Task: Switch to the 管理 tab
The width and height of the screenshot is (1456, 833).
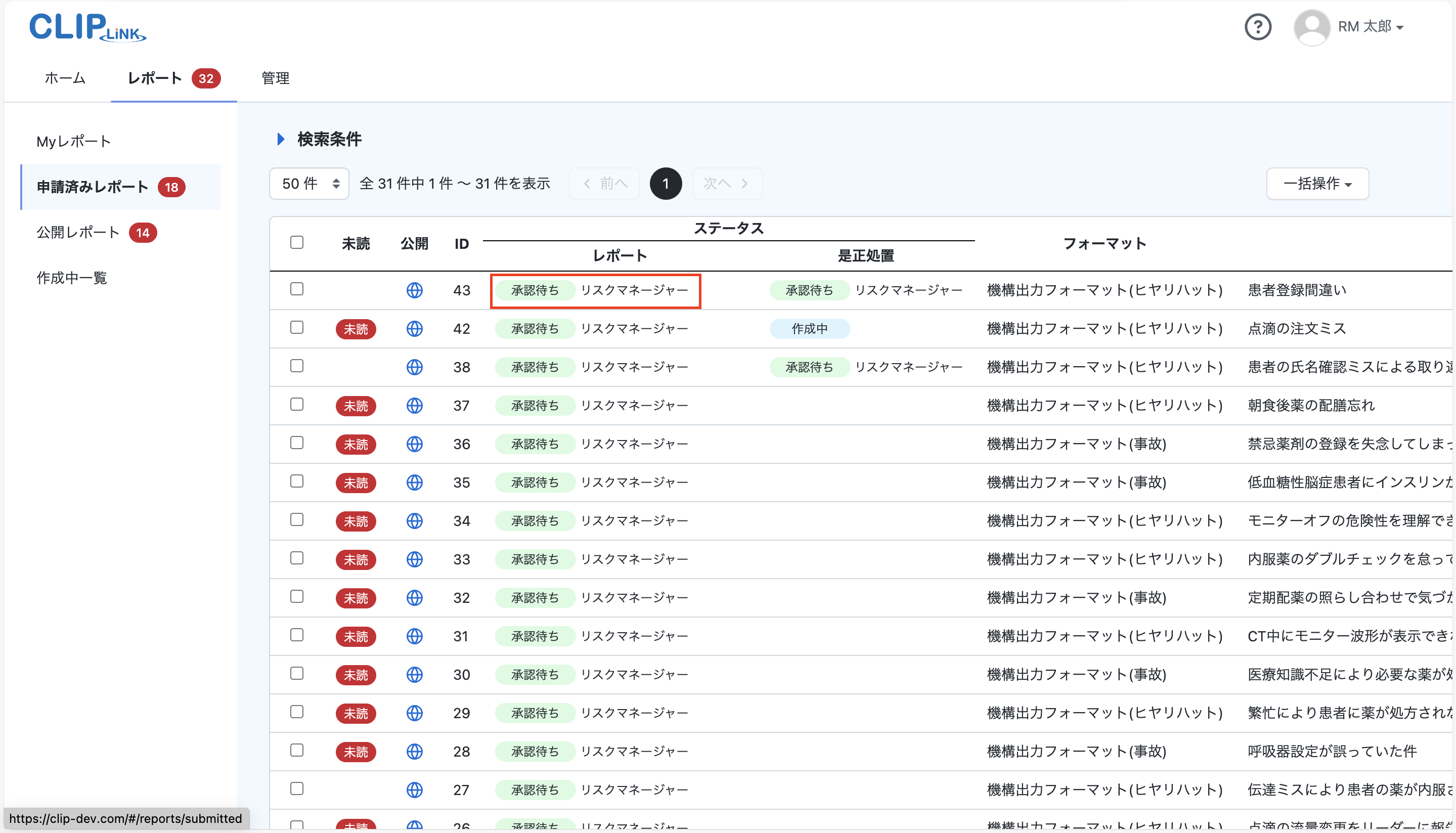Action: pyautogui.click(x=275, y=78)
